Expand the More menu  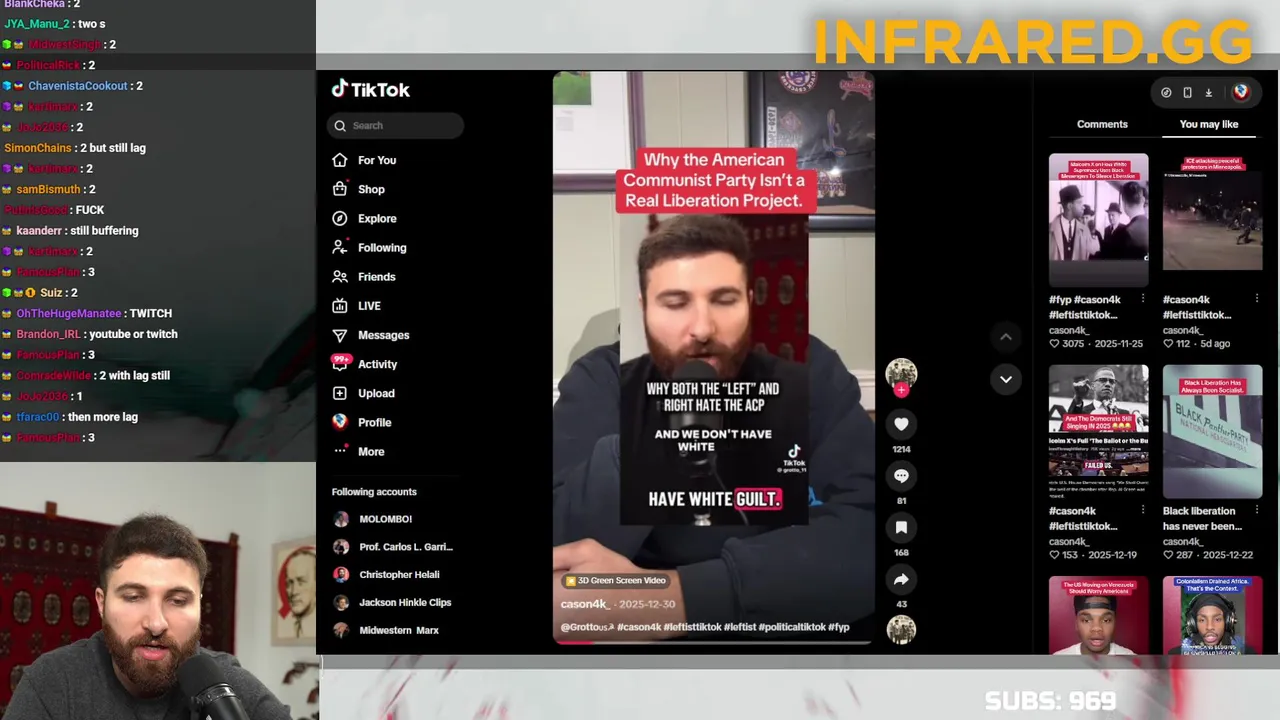click(x=371, y=452)
